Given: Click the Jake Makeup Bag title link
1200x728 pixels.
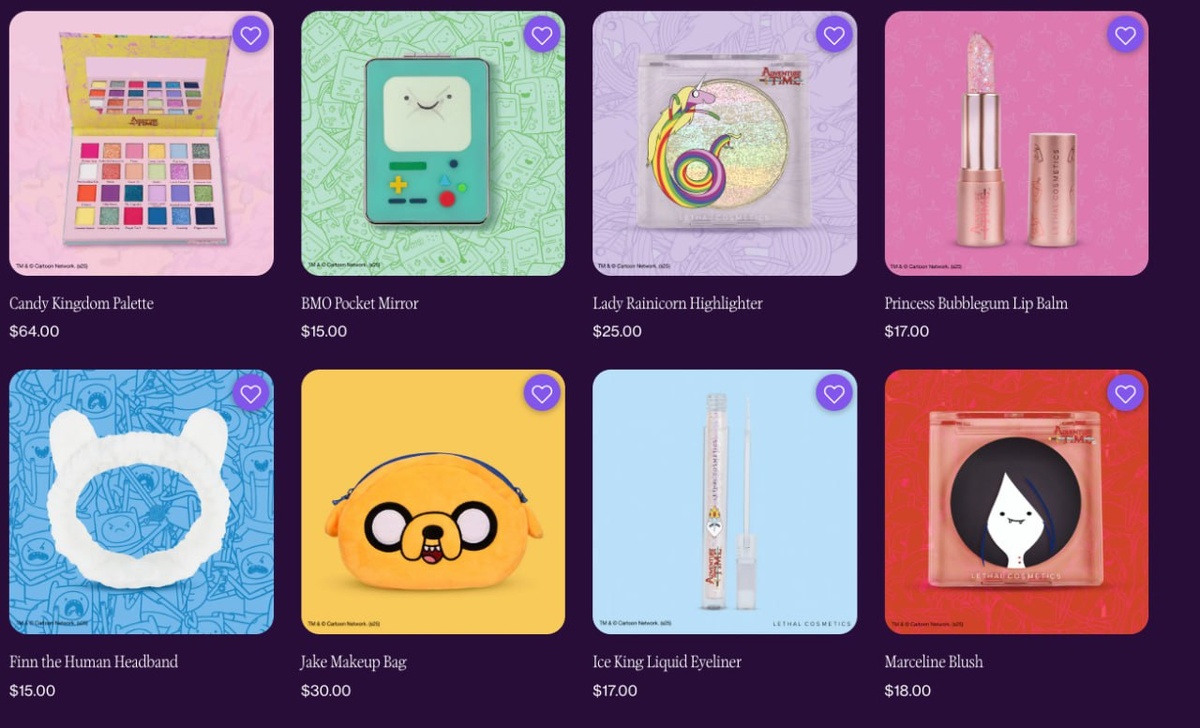Looking at the screenshot, I should tap(354, 662).
